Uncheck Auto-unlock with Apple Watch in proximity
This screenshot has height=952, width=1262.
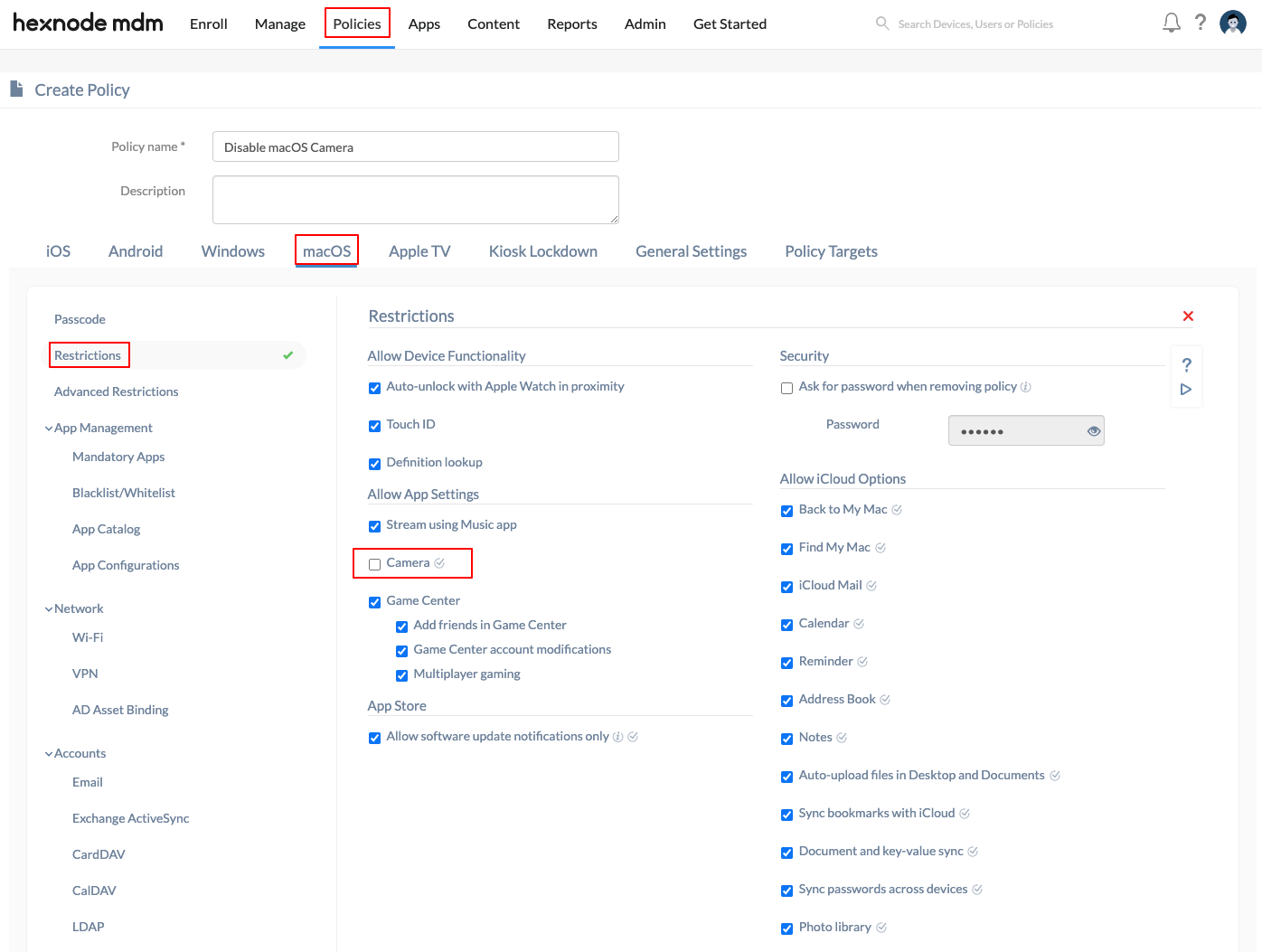(x=374, y=388)
